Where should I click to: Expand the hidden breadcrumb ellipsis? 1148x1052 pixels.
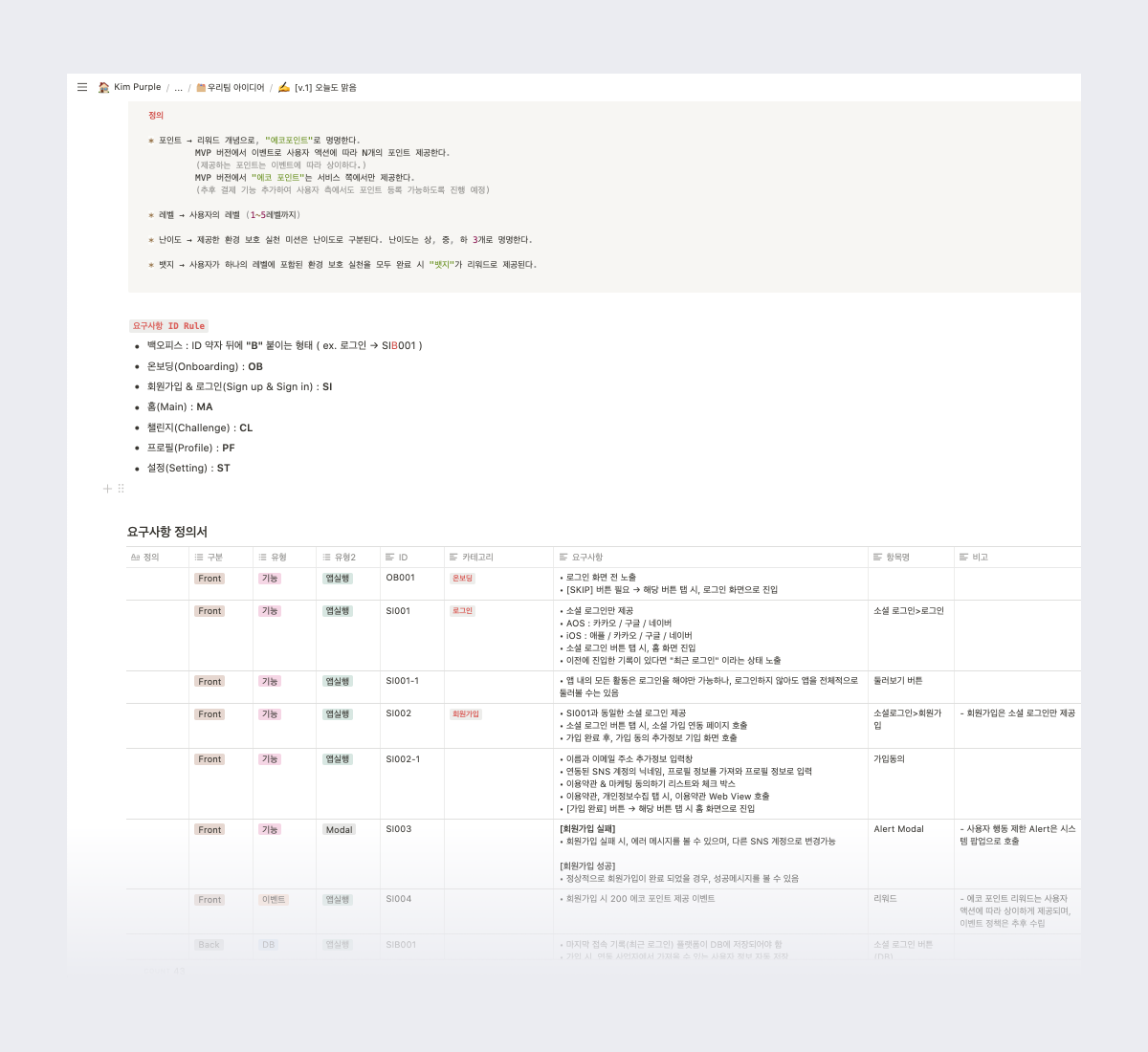click(178, 87)
